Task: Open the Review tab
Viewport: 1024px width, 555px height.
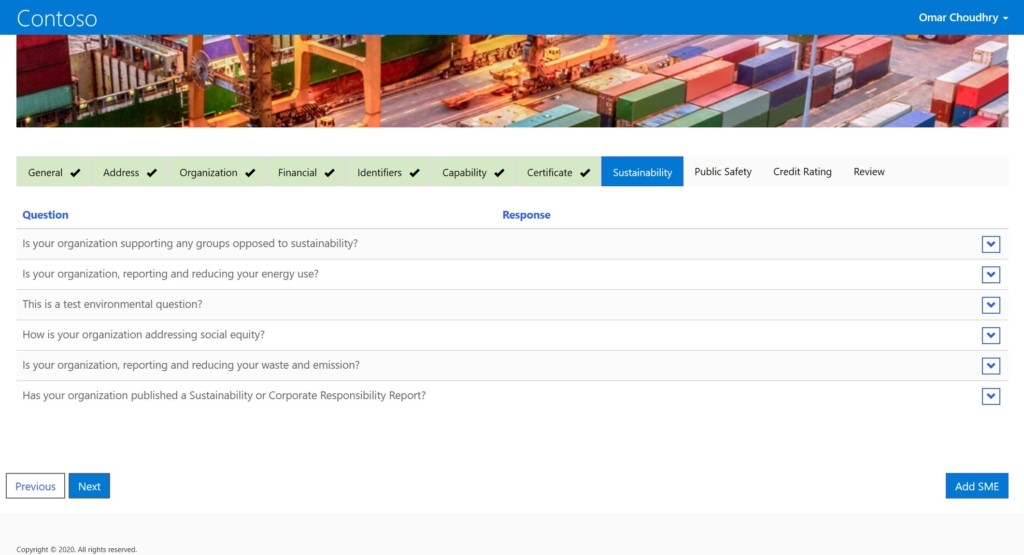Action: tap(869, 172)
